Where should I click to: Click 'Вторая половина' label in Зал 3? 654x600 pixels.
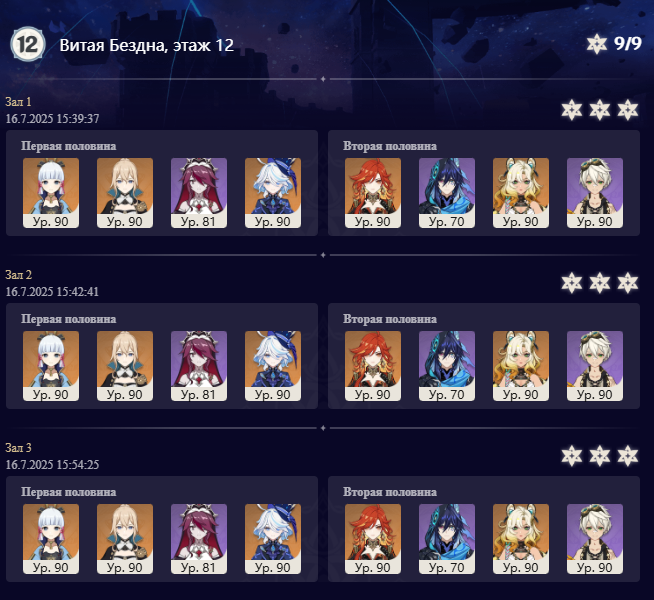tap(390, 492)
